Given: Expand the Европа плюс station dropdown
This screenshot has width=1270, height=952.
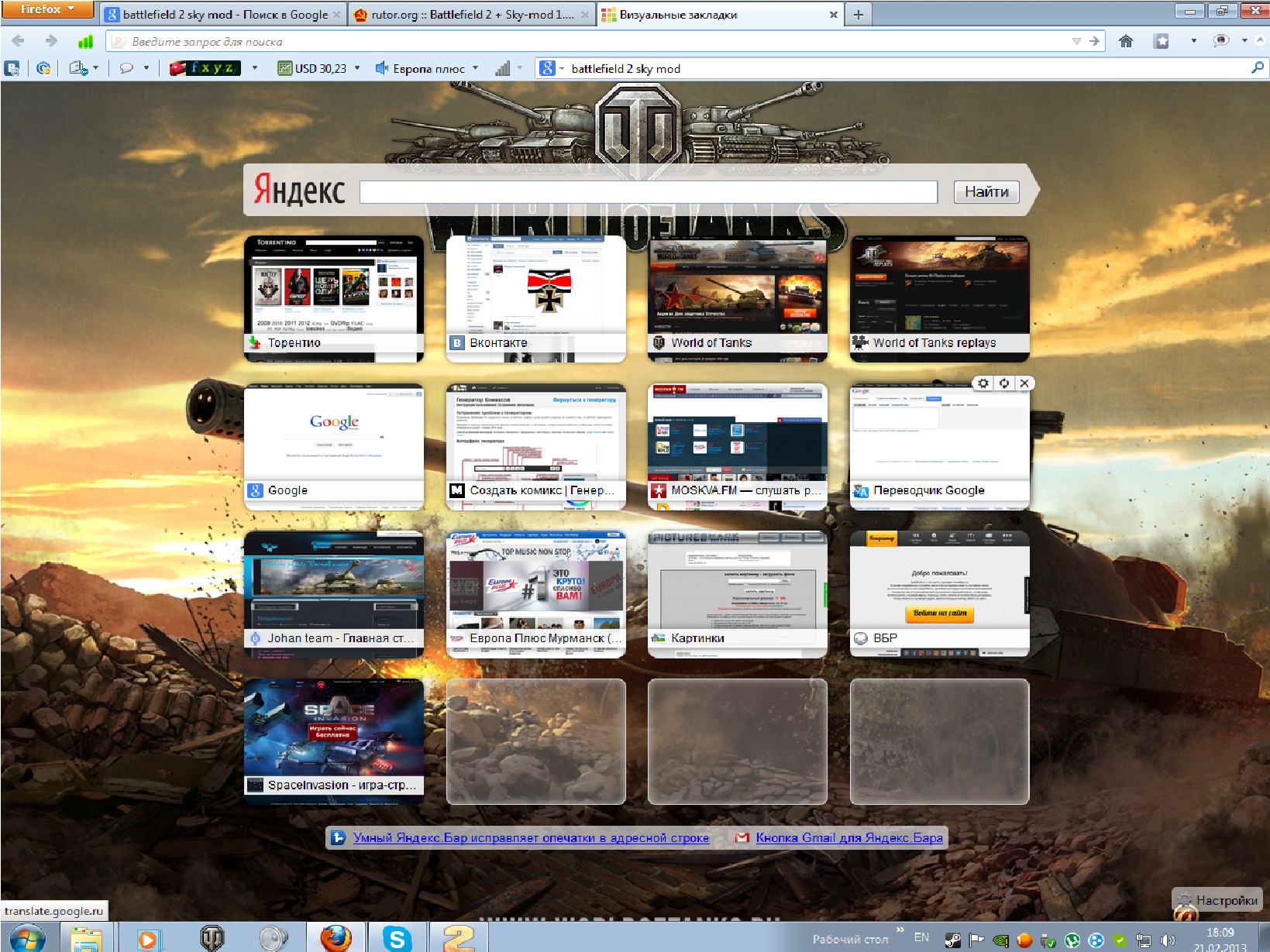Looking at the screenshot, I should coord(475,68).
